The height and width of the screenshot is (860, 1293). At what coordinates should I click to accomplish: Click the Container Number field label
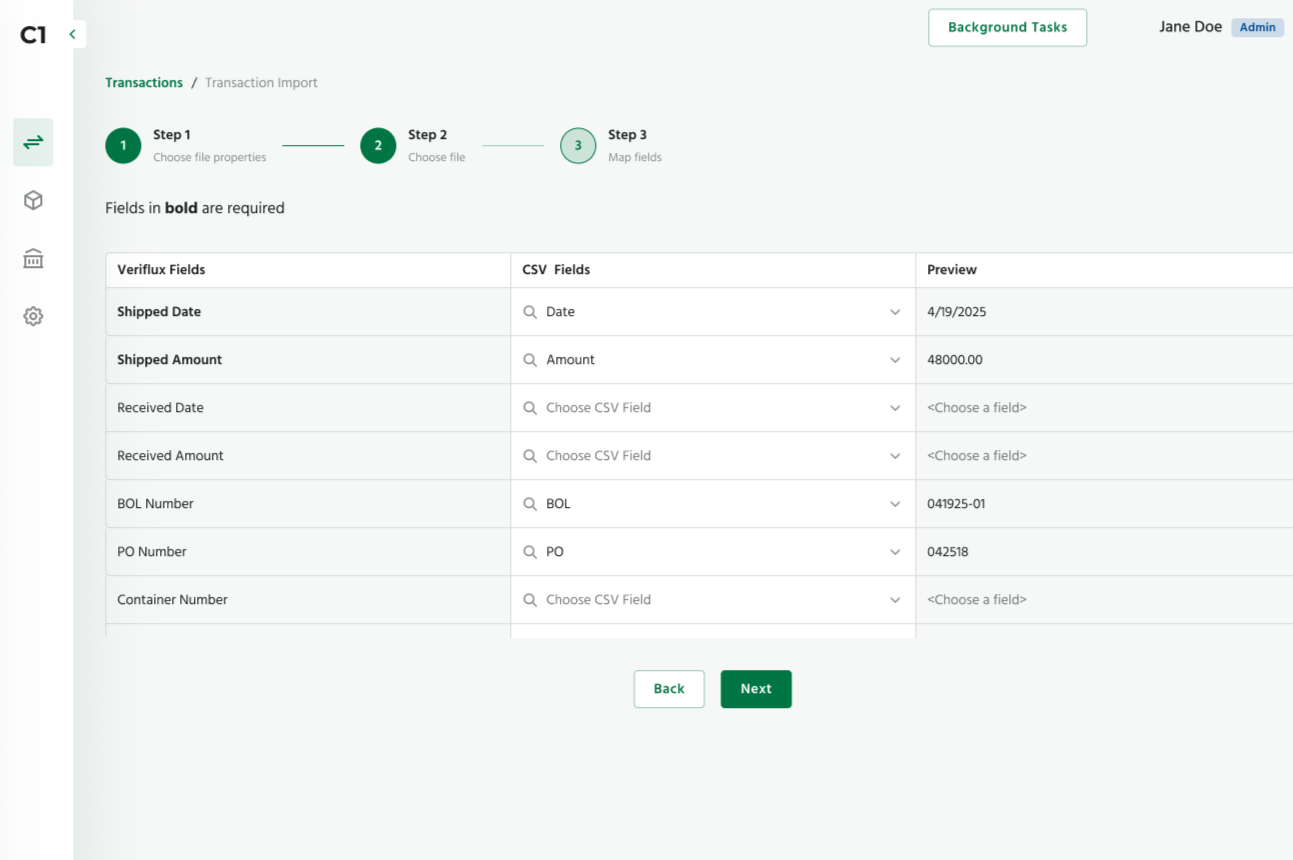point(172,600)
